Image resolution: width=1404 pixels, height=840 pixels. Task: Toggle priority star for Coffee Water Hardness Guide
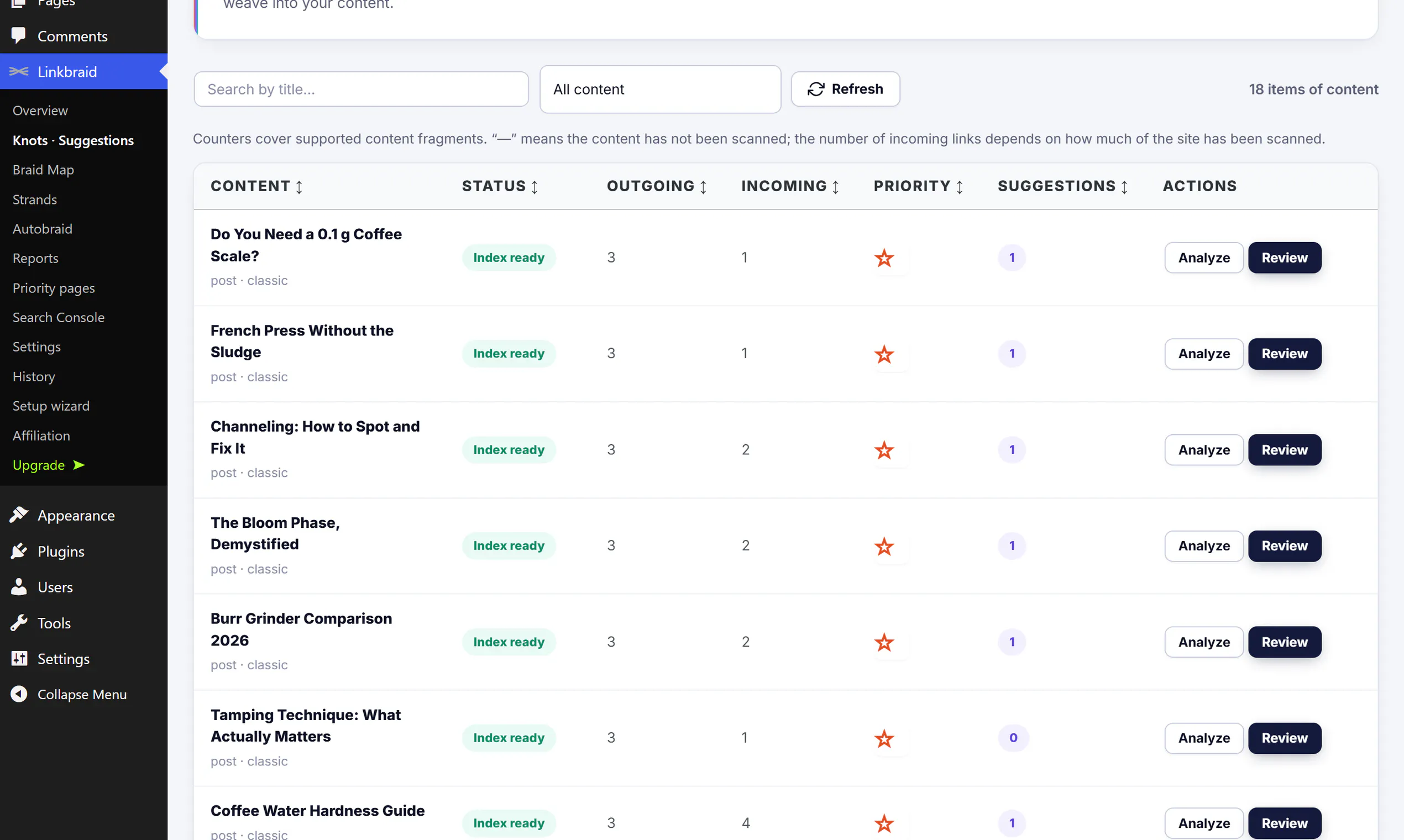point(884,824)
